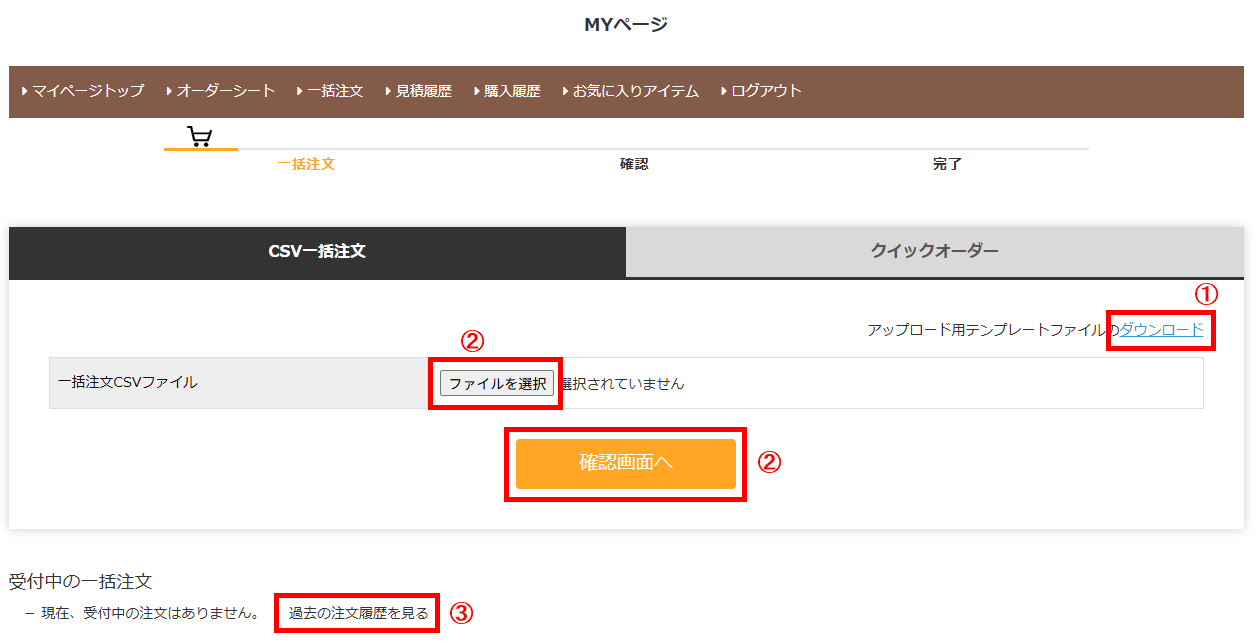The image size is (1258, 643).
Task: Click the 確認 progress step label
Action: pos(634,164)
